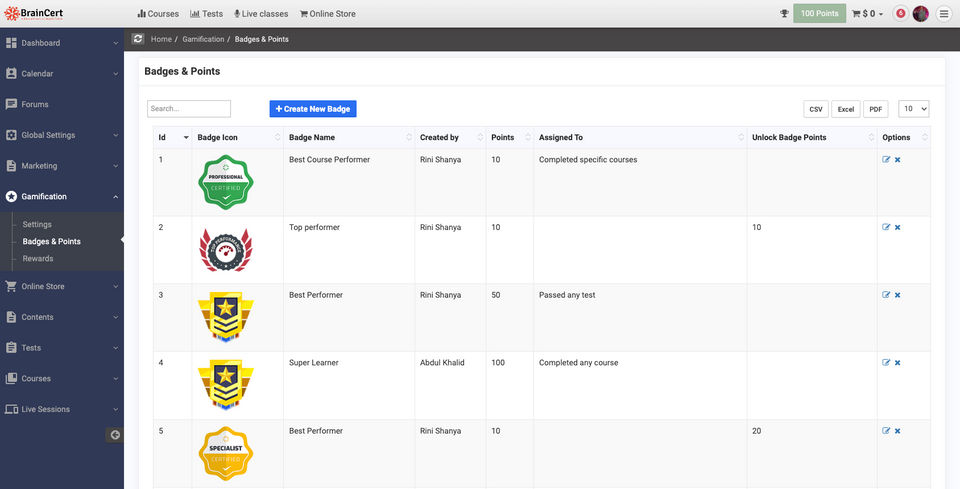Click the Create New Badge button

(x=313, y=109)
